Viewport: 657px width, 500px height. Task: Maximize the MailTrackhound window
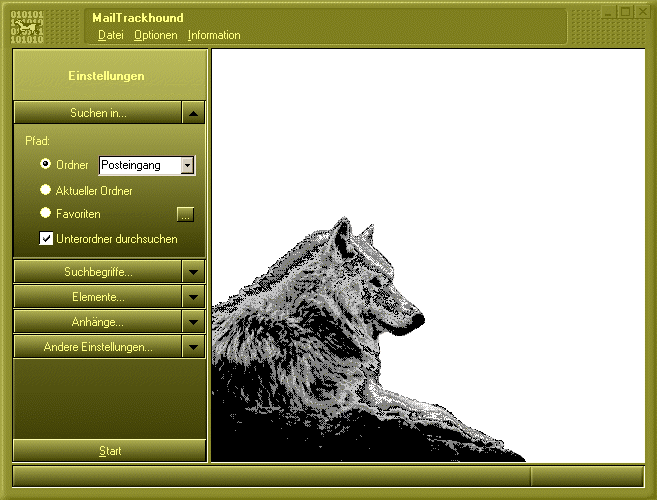(624, 12)
